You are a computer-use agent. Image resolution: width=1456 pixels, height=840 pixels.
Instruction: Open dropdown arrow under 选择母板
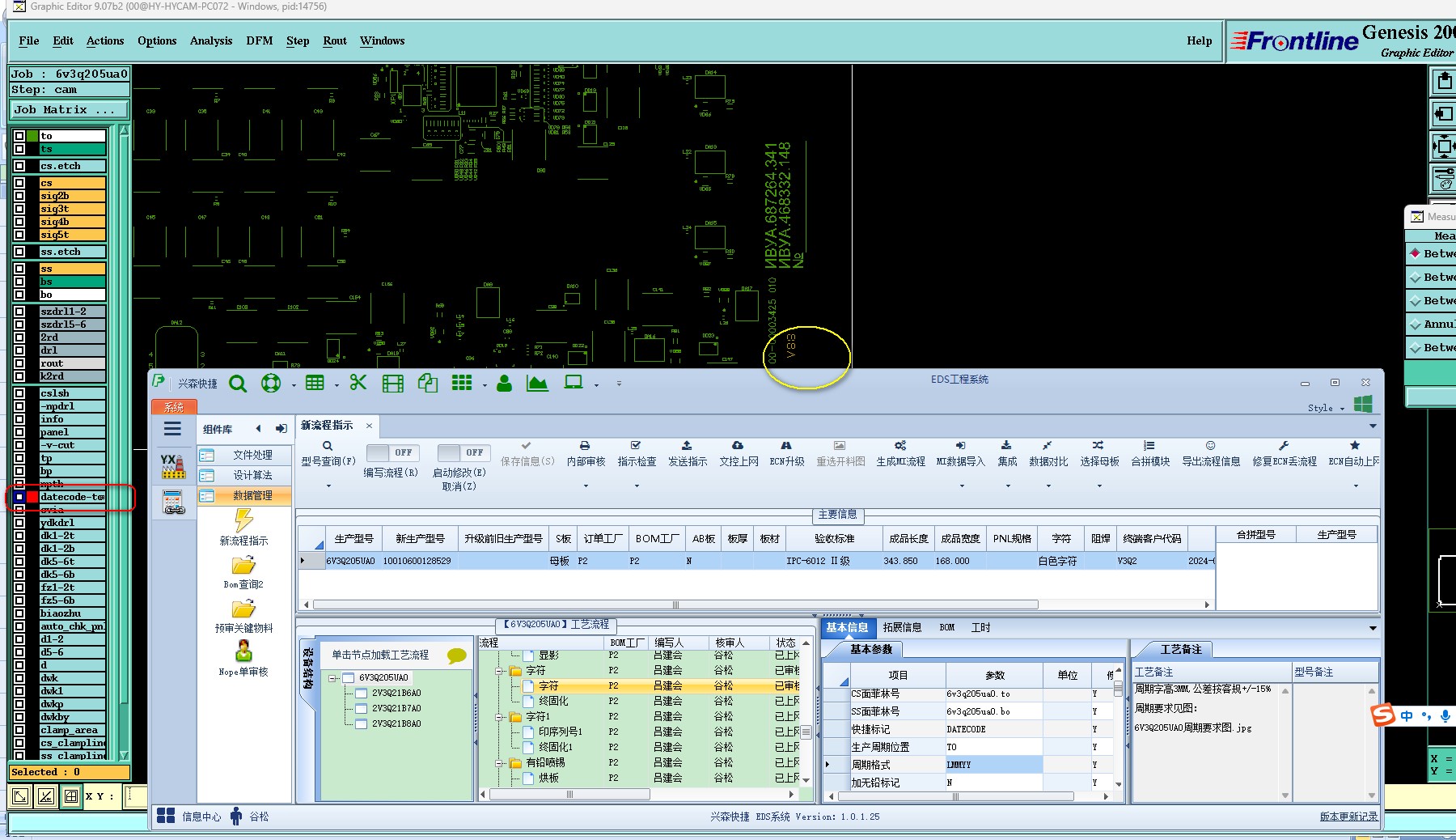(x=1099, y=486)
